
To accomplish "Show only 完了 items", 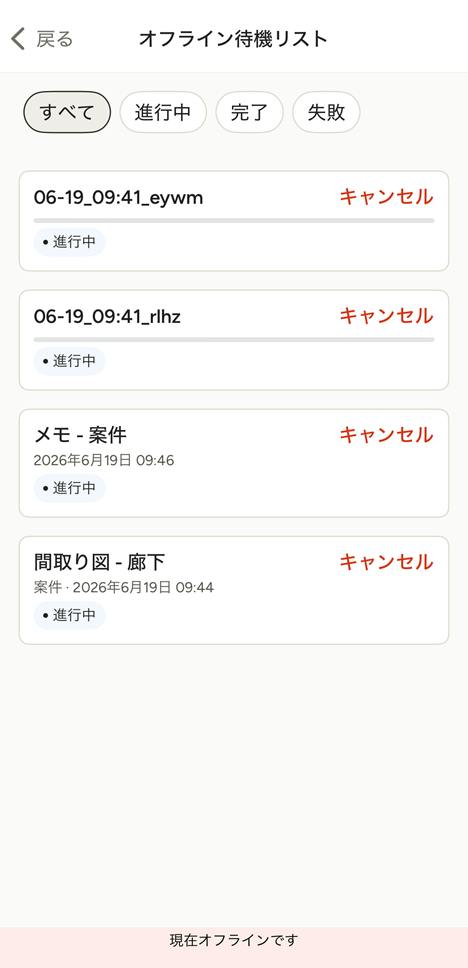I will click(249, 112).
